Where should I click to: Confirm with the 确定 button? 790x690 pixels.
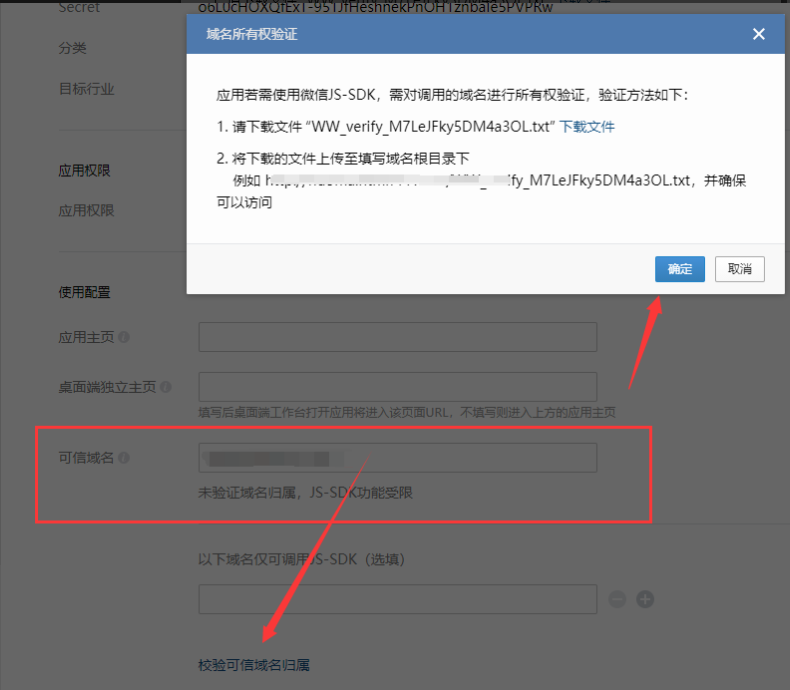click(680, 269)
